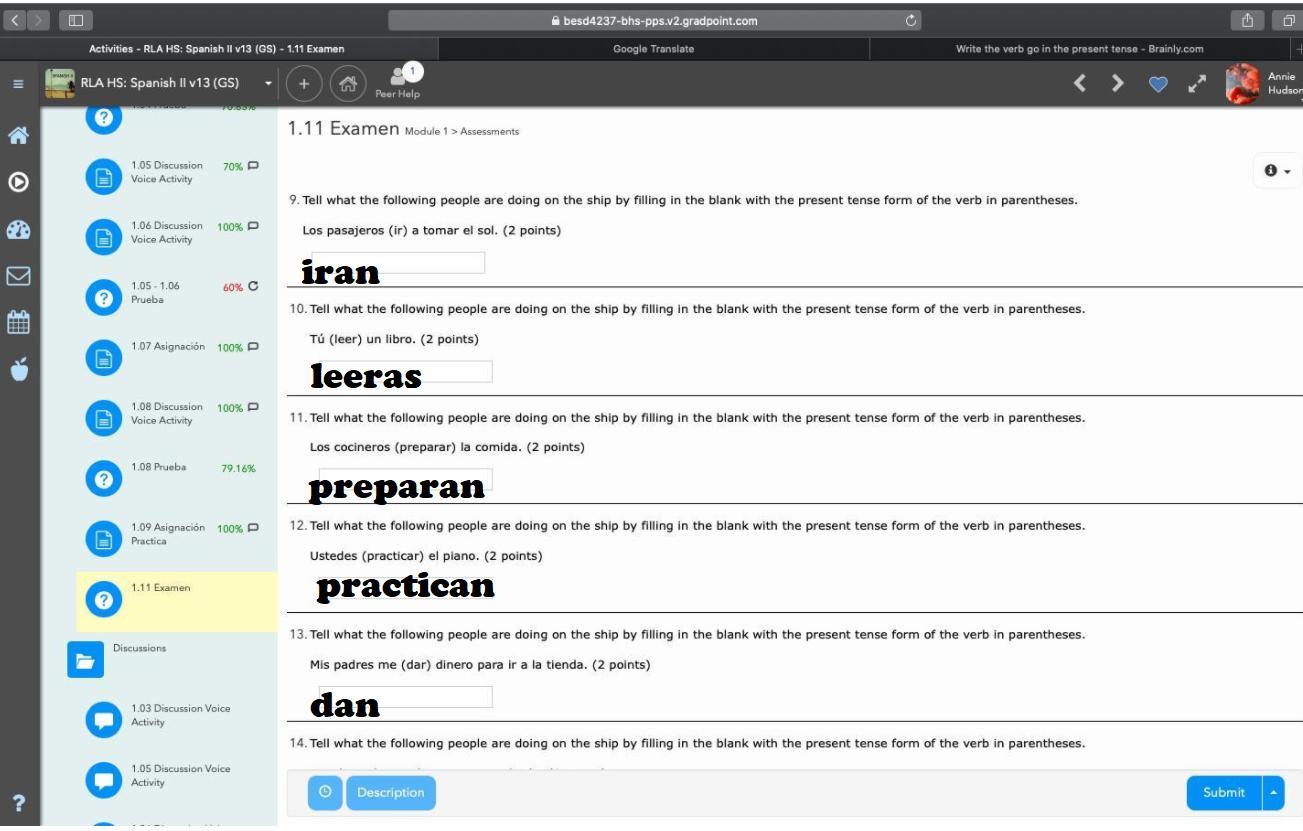The width and height of the screenshot is (1303, 831).
Task: Click the 'Module 1 > Assessments' breadcrumb text
Action: tap(462, 131)
